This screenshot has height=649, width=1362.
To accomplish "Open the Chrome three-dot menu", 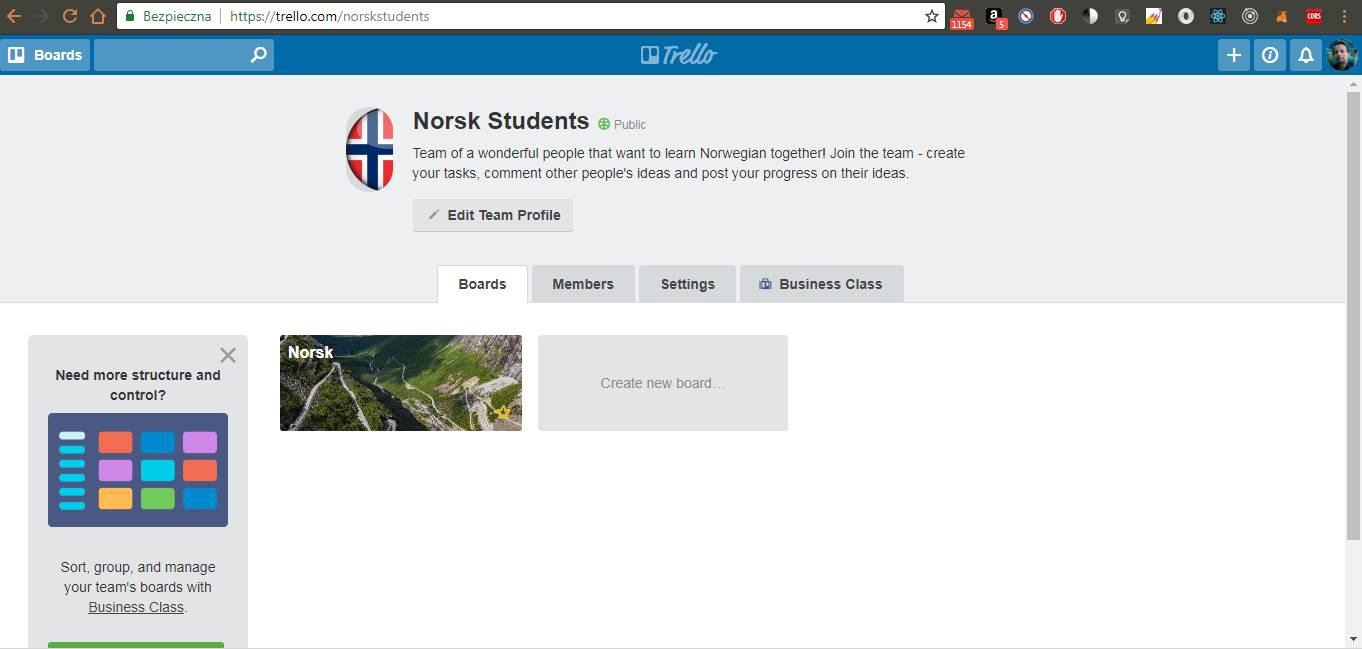I will coord(1345,16).
